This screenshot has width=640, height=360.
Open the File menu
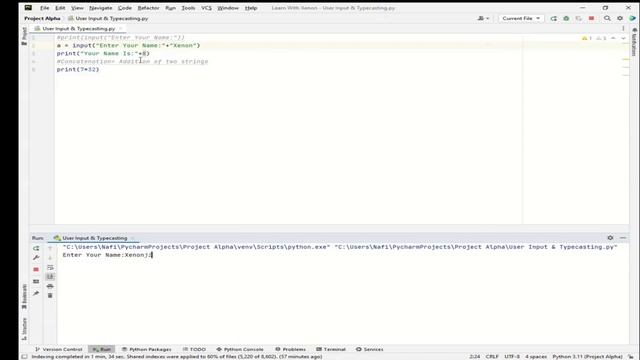(x=44, y=8)
